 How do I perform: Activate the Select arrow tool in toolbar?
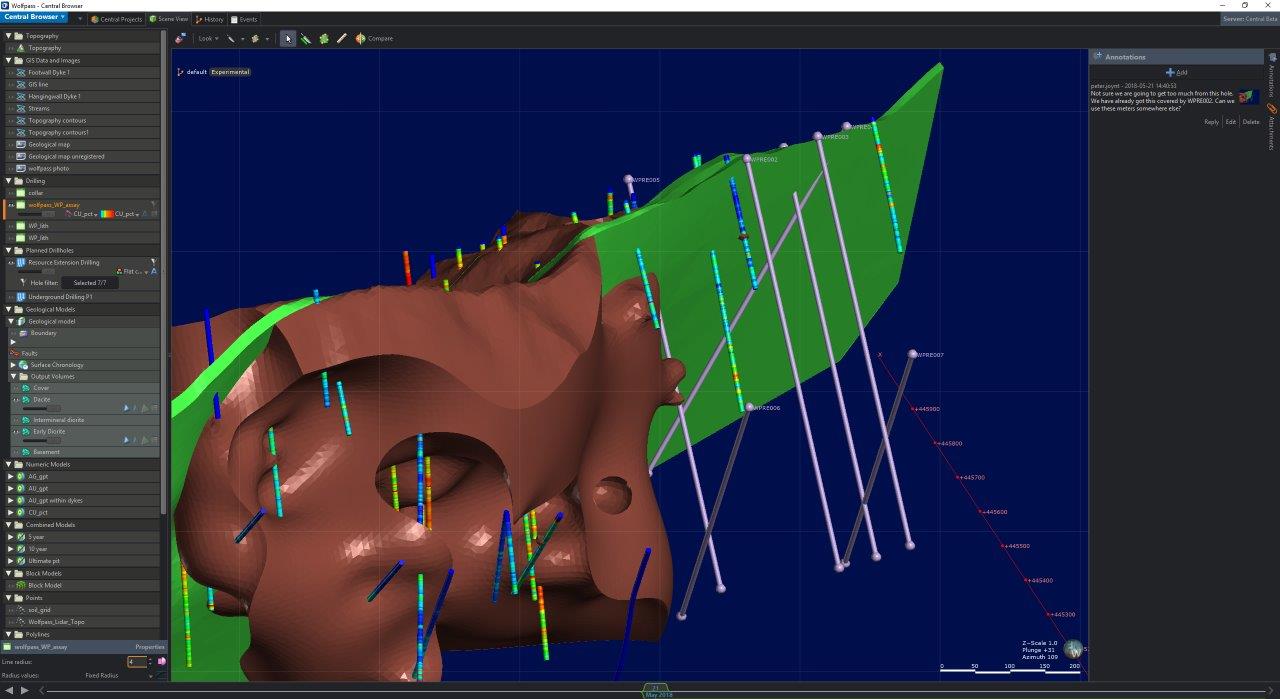pyautogui.click(x=288, y=38)
